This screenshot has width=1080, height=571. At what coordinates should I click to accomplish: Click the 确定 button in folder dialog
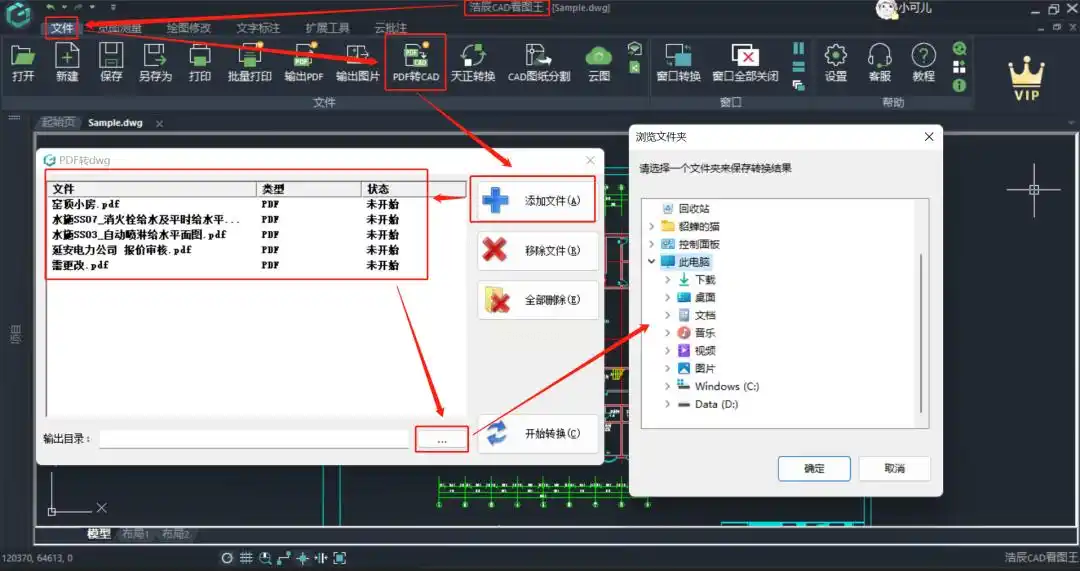click(814, 468)
